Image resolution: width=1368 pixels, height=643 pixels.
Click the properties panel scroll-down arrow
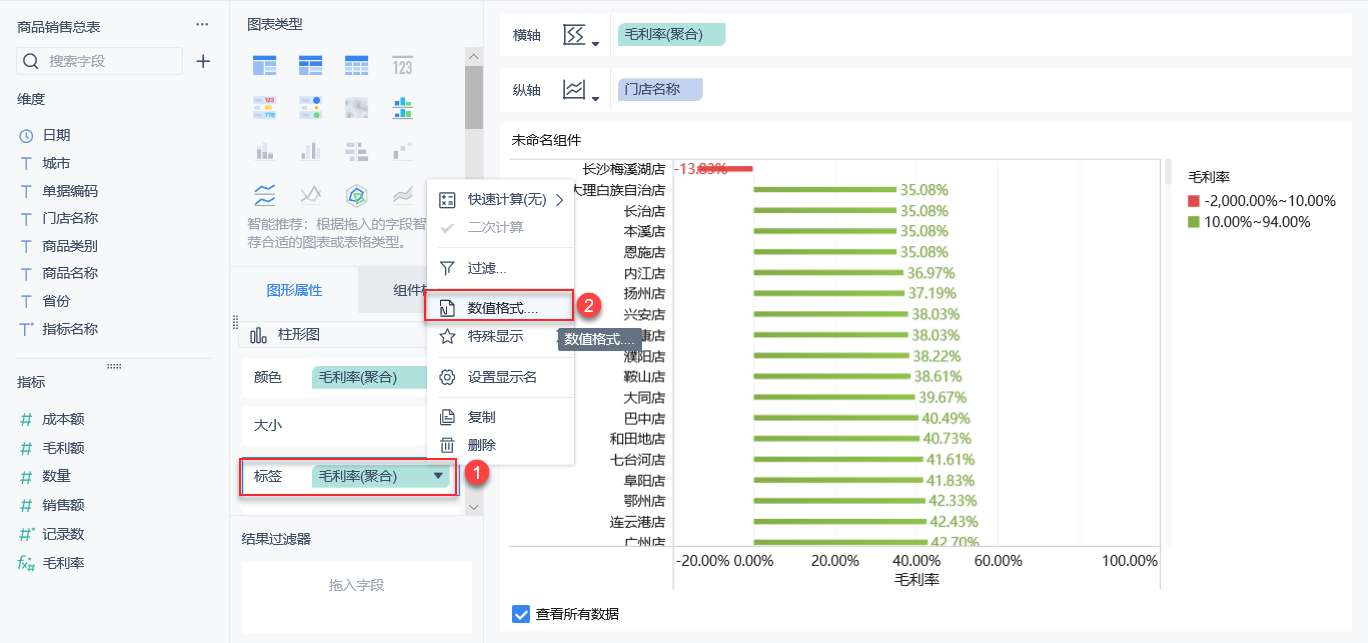click(x=474, y=507)
